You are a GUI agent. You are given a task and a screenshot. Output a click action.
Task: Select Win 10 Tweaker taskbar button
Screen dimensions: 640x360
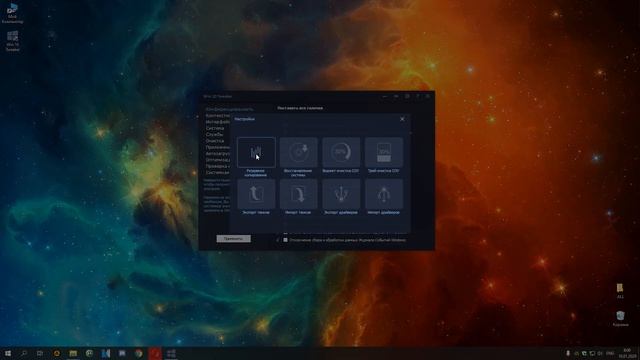171,353
